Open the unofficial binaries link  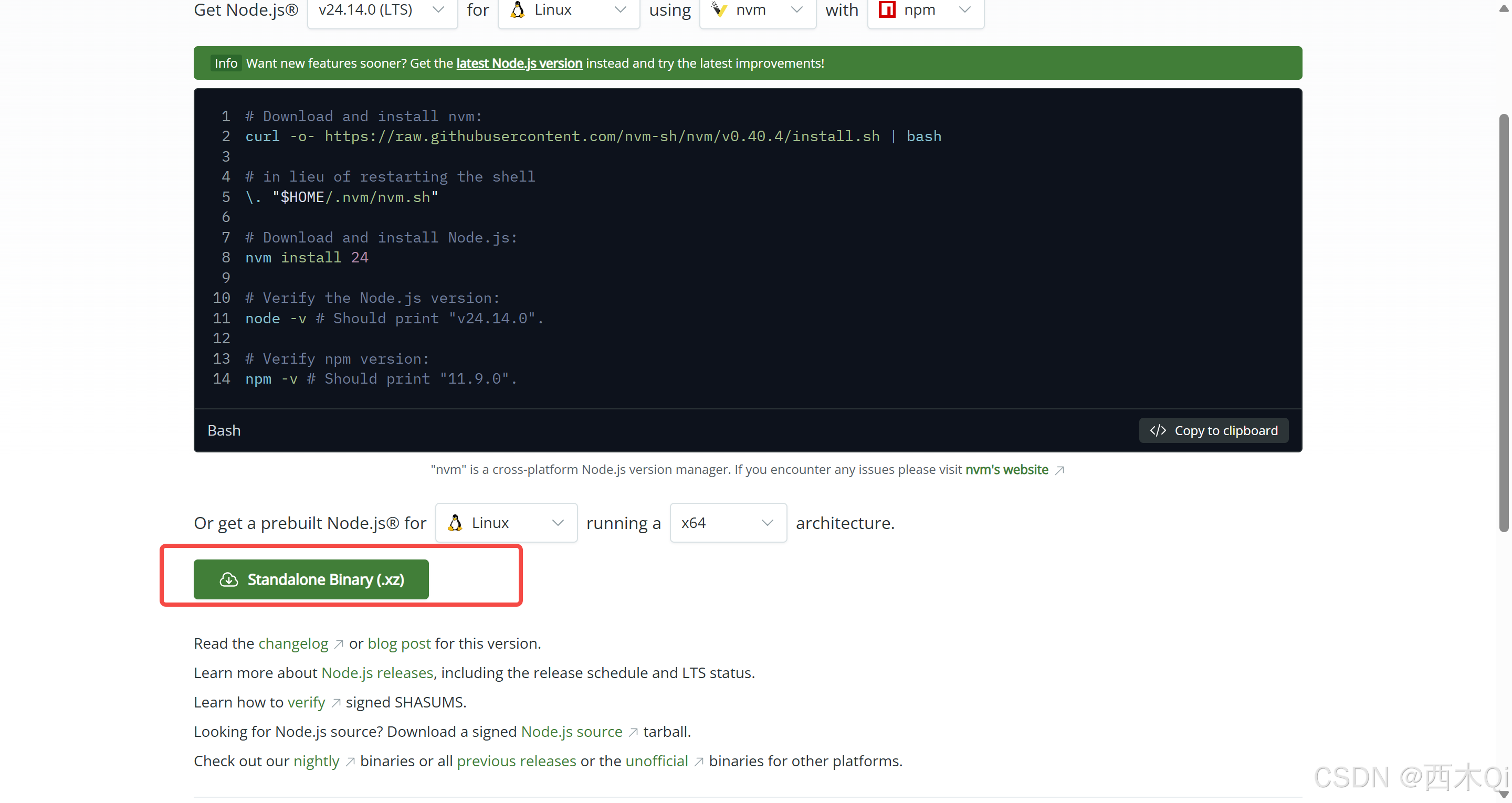656,760
